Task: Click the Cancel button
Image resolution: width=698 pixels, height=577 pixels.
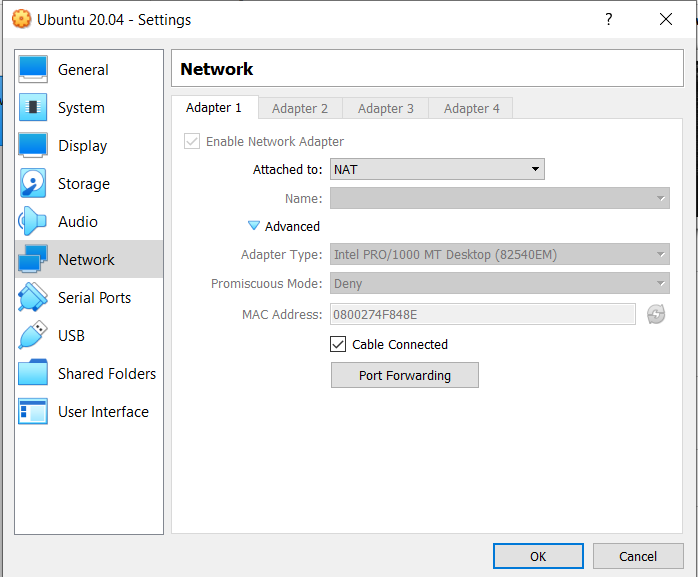Action: (x=638, y=556)
